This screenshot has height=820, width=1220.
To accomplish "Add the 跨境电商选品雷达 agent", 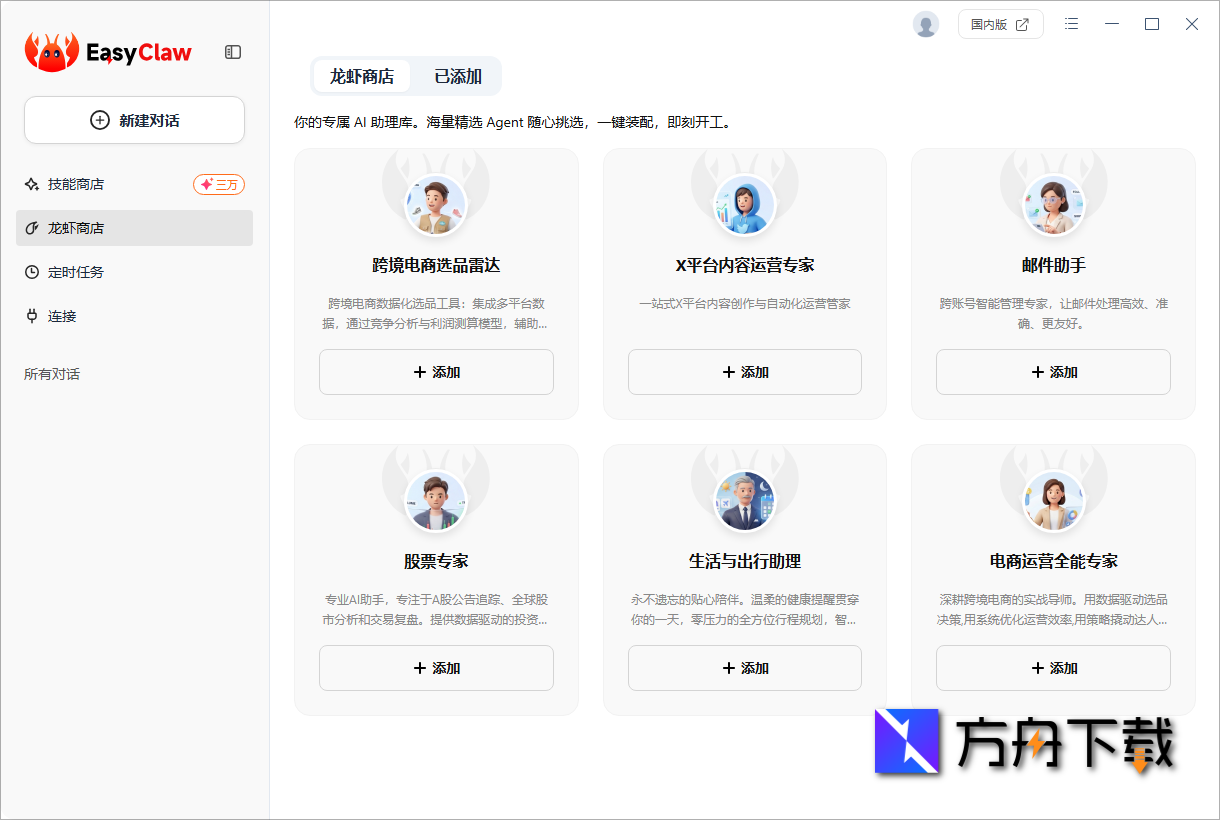I will 436,371.
